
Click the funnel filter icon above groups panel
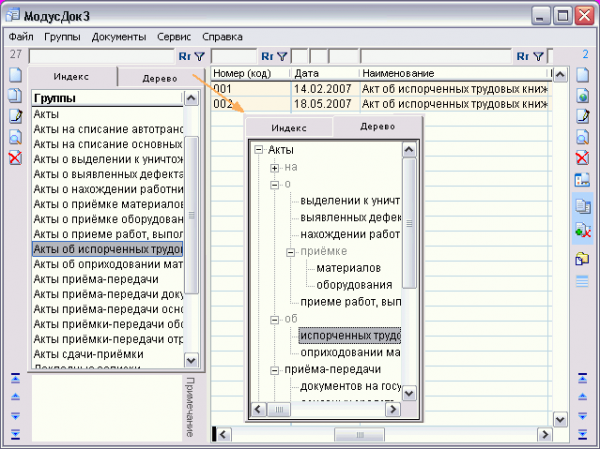(x=199, y=57)
